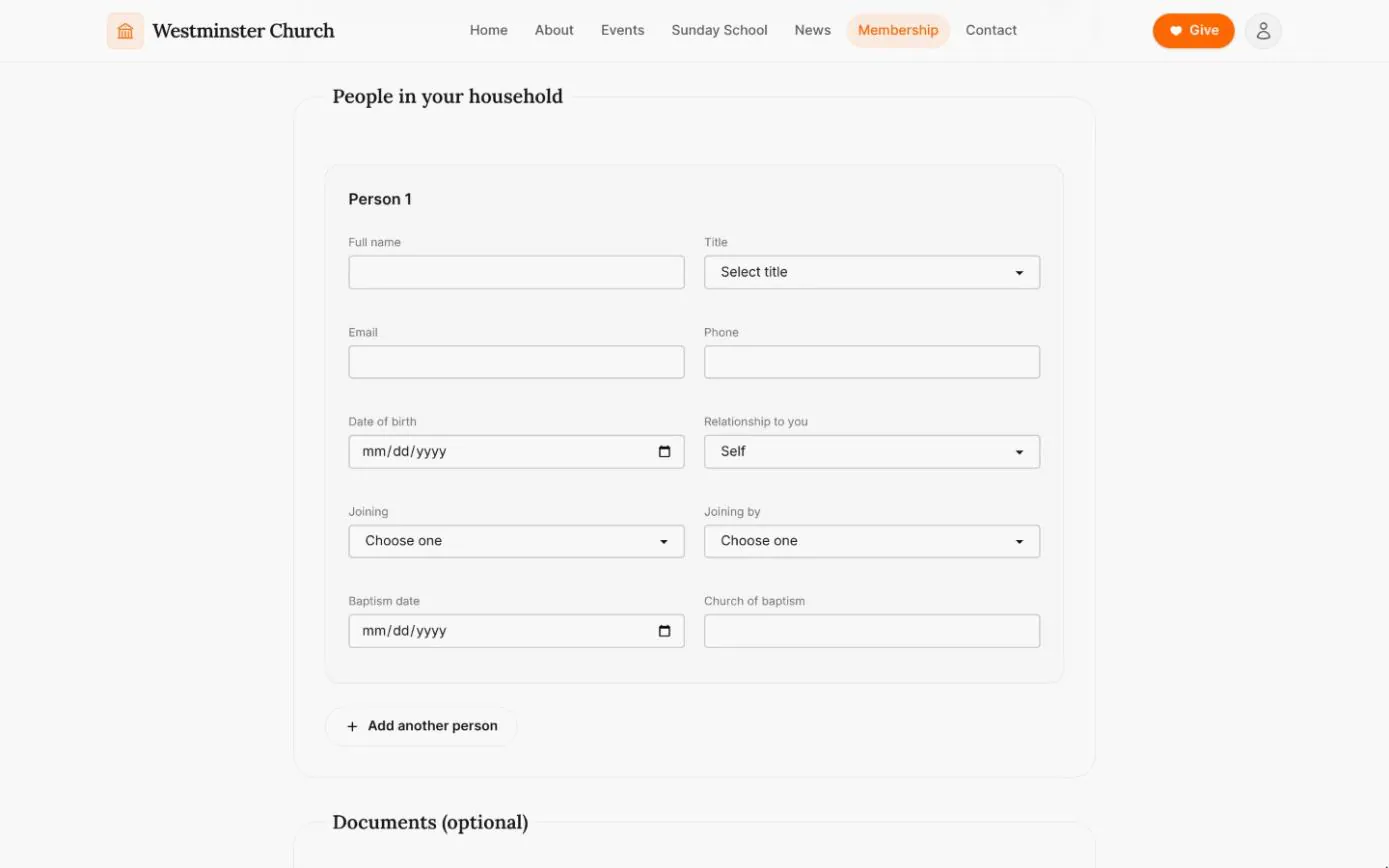This screenshot has width=1389, height=868.
Task: Click the Give button
Action: pos(1193,31)
